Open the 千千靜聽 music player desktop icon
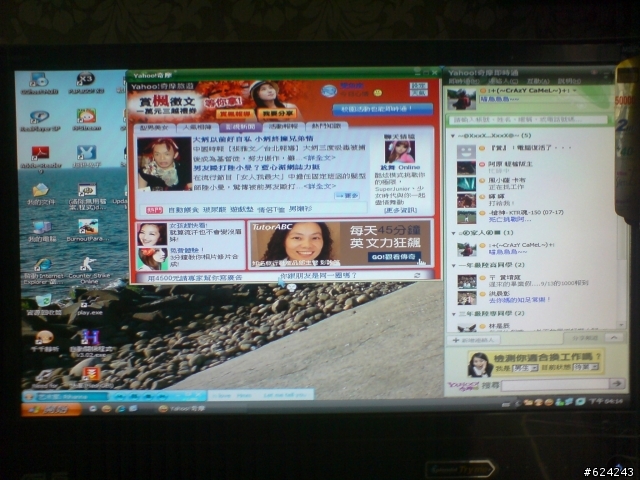 (x=44, y=341)
